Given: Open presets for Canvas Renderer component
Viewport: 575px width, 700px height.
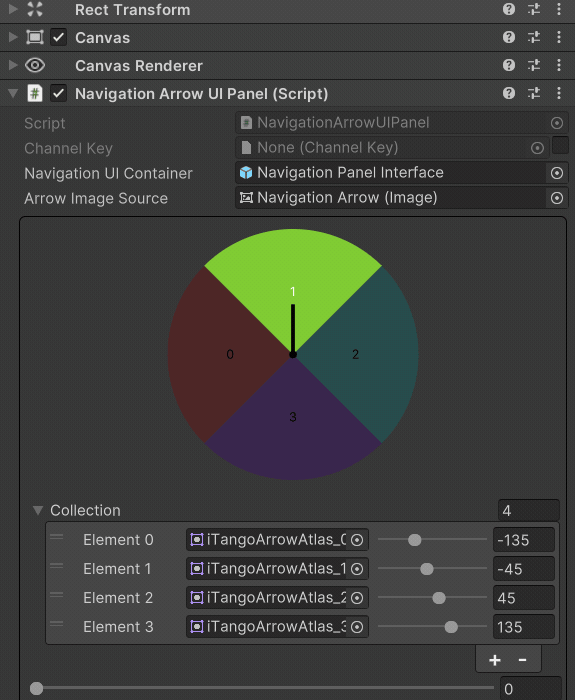Looking at the screenshot, I should [534, 65].
